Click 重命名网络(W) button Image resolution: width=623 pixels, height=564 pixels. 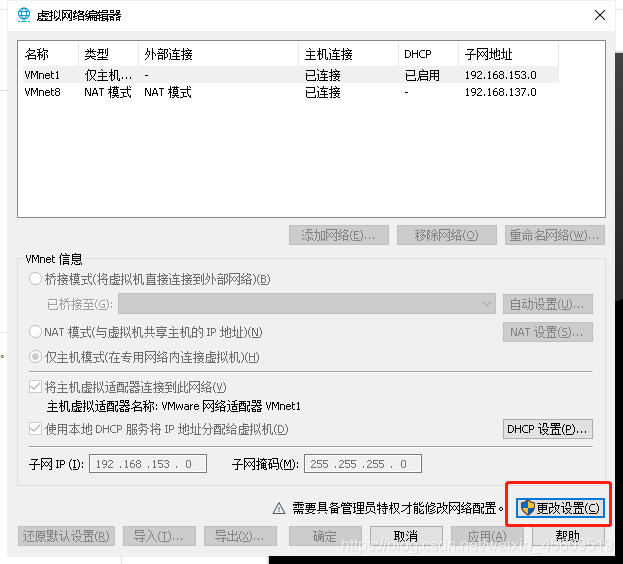[x=555, y=235]
